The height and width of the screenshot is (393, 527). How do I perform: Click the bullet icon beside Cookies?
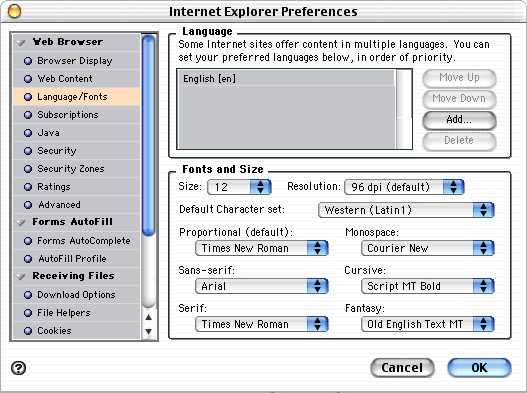[x=28, y=331]
